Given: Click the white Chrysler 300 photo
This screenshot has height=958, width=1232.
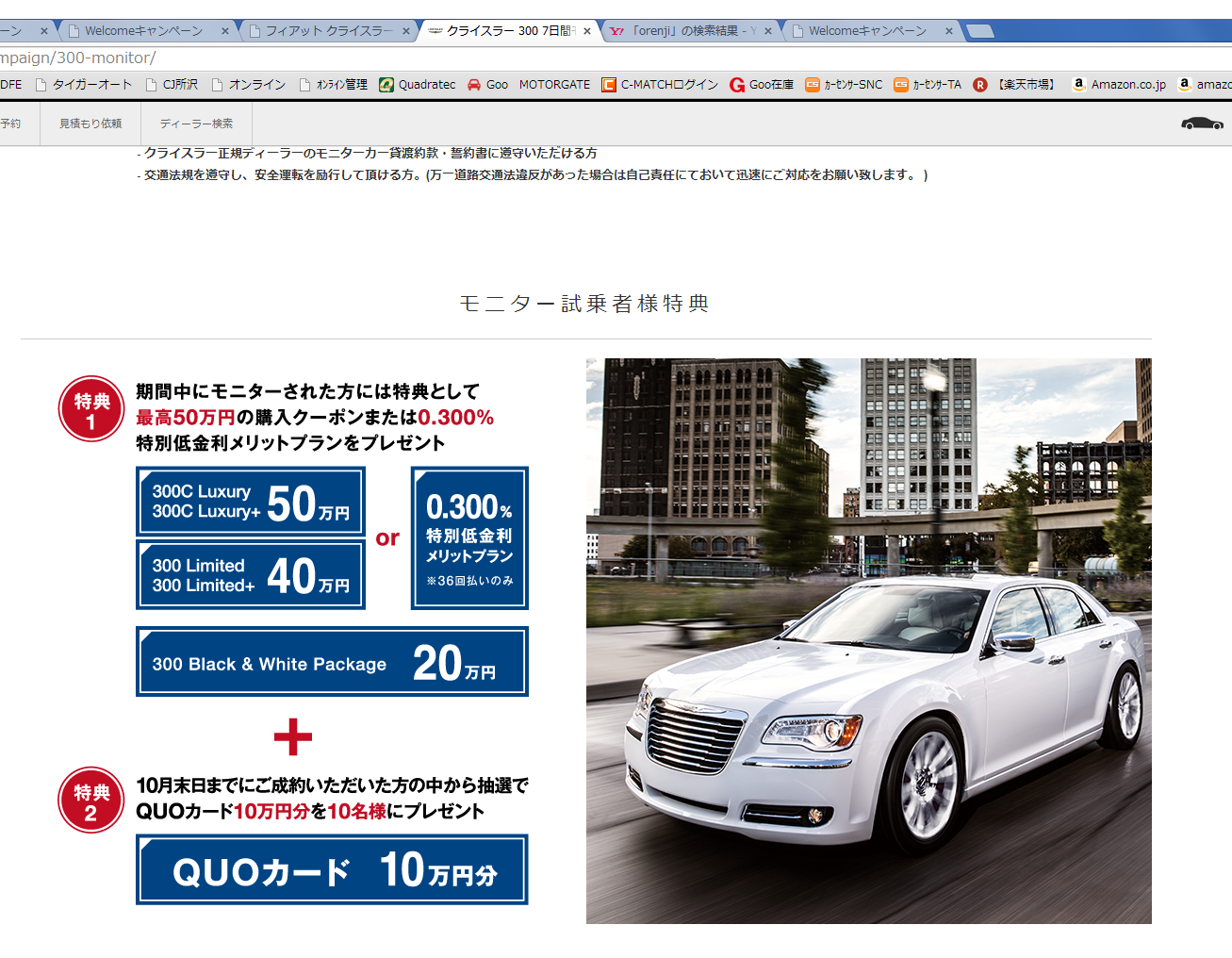Looking at the screenshot, I should click(x=868, y=641).
